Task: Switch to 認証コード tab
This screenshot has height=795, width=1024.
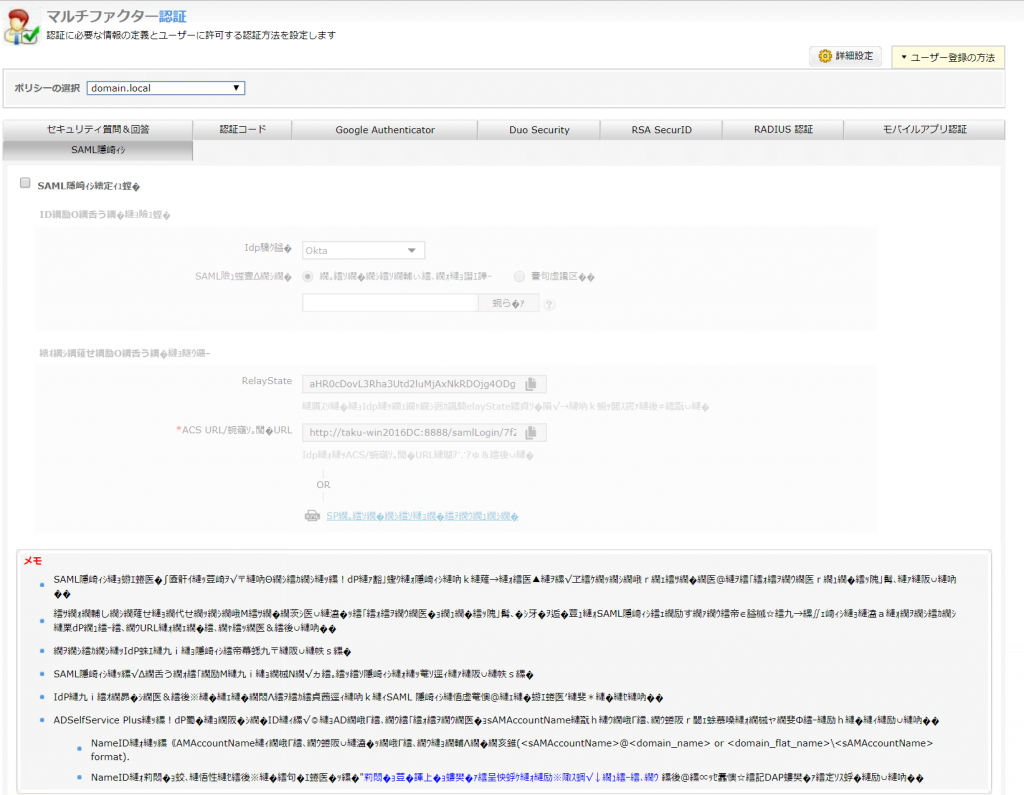Action: tap(242, 129)
